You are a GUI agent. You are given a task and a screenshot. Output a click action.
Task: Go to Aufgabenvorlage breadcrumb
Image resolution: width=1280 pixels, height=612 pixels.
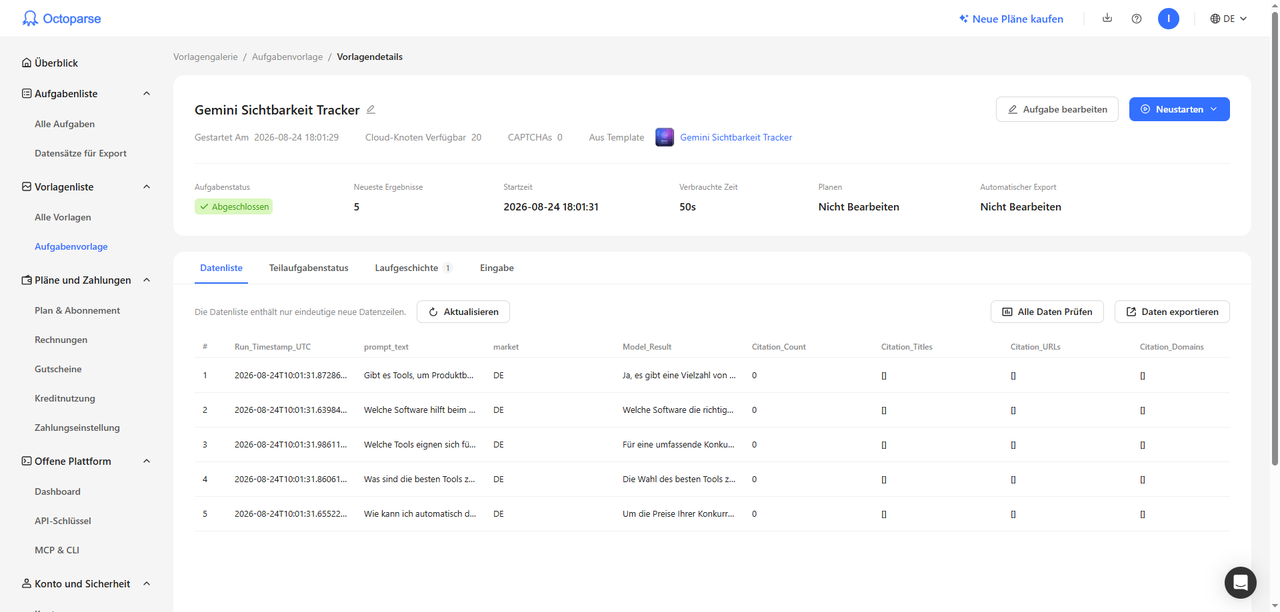click(287, 57)
